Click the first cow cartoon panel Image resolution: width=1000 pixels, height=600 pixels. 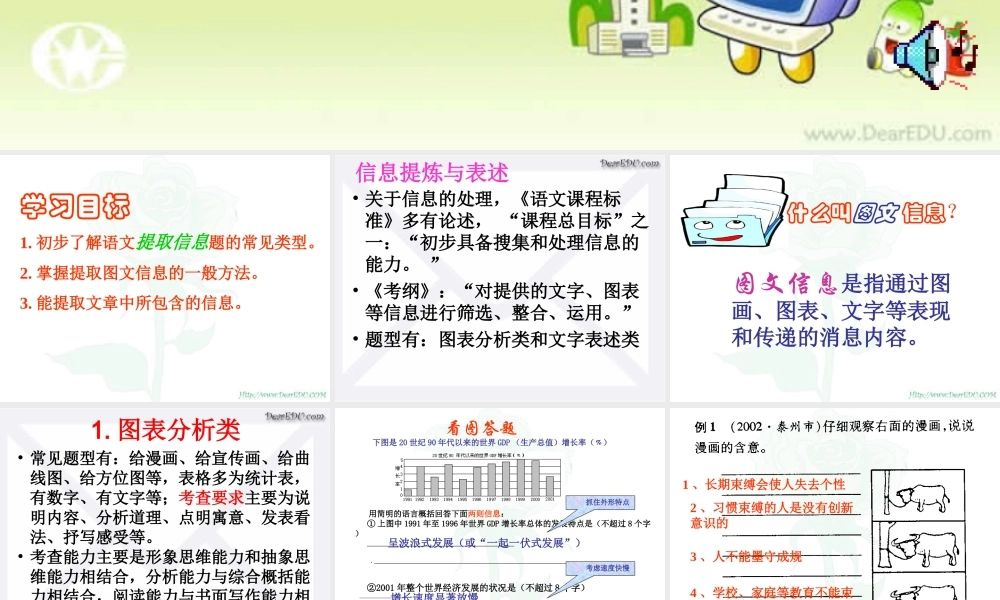click(x=917, y=495)
